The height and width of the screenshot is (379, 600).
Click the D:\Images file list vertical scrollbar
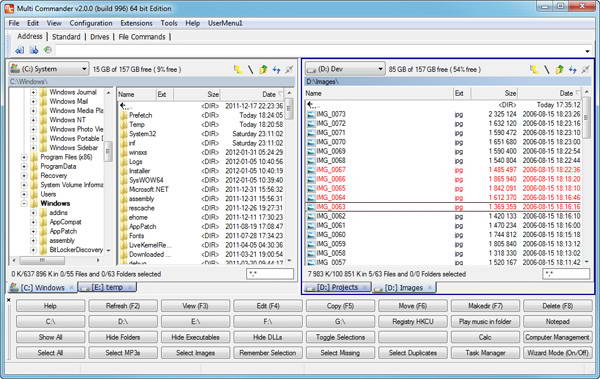(586, 177)
